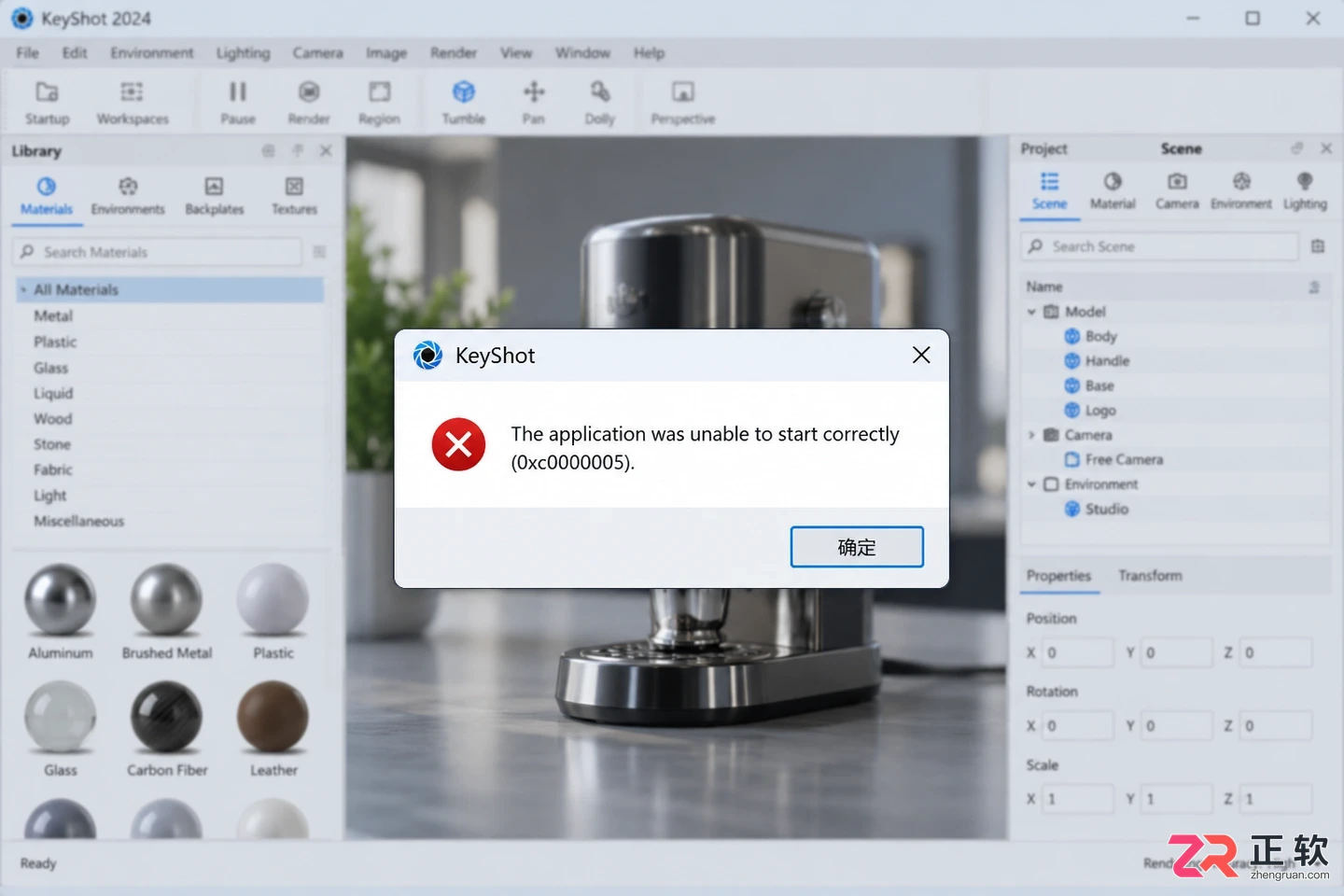Click the Search Scene field
The width and height of the screenshot is (1344, 896).
[1159, 246]
